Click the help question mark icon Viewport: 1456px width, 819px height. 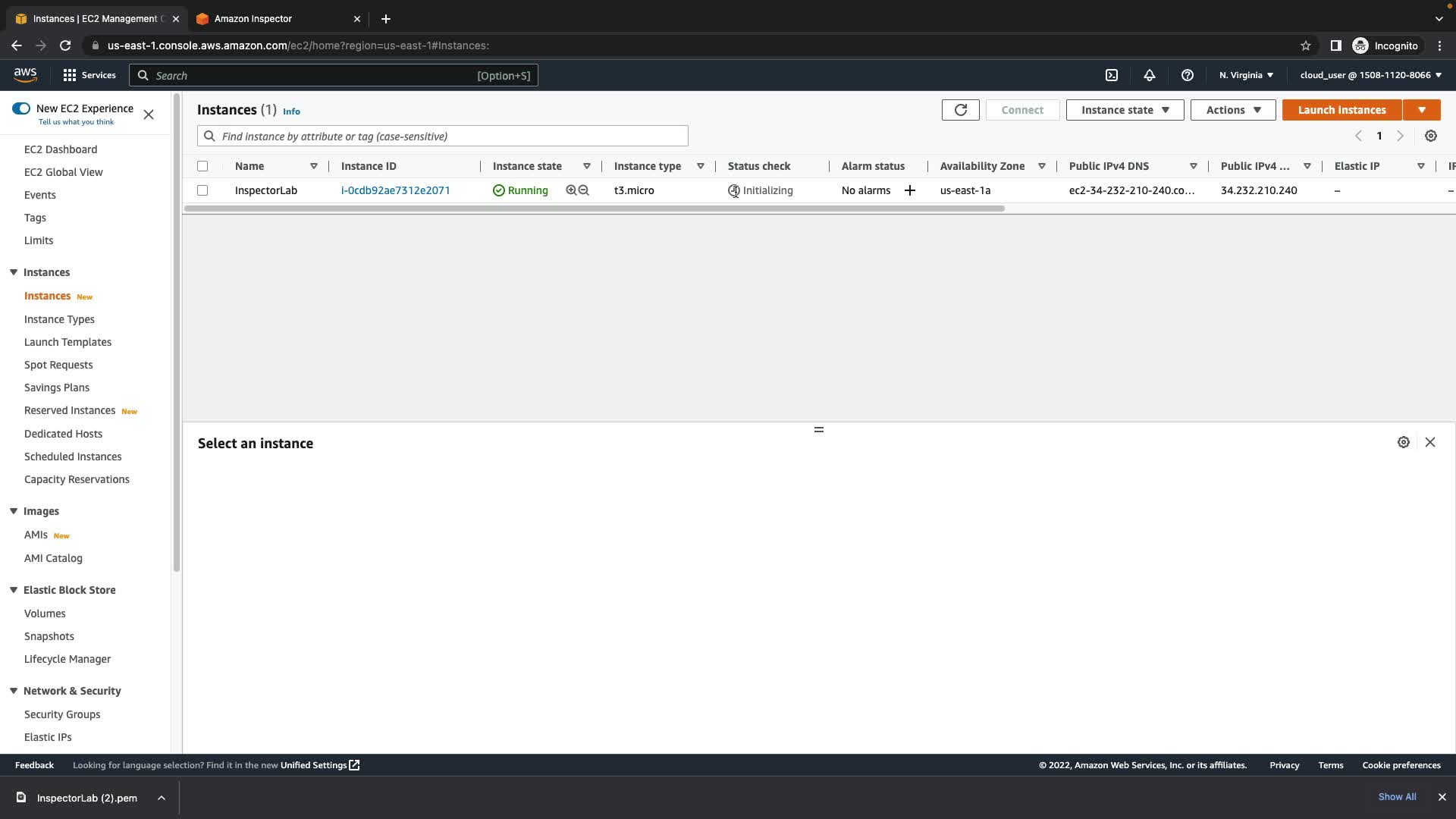(x=1188, y=75)
